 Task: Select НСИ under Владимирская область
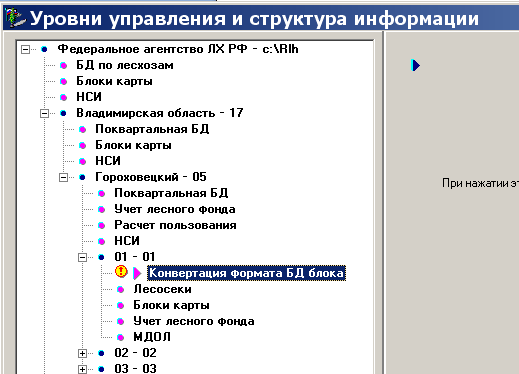(108, 161)
